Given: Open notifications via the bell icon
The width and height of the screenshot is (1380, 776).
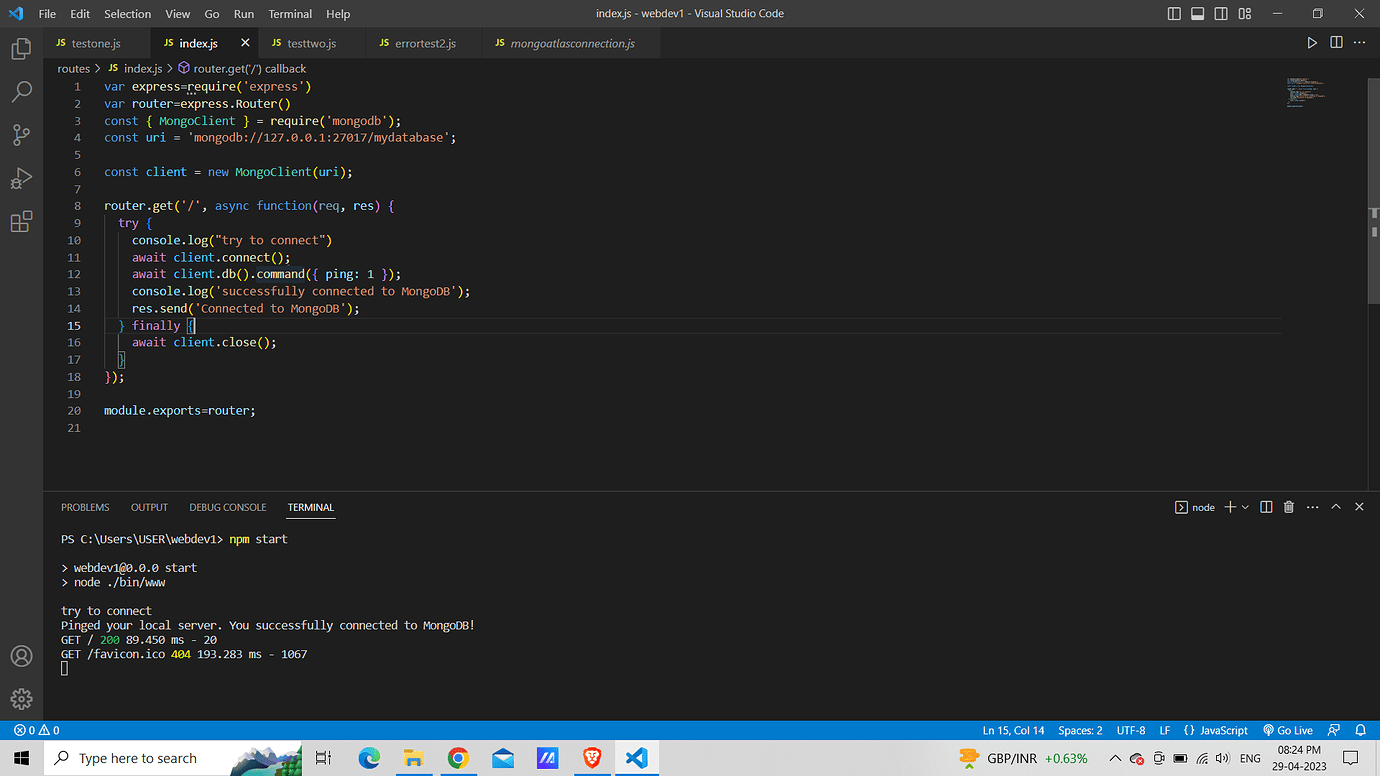Looking at the screenshot, I should 1360,730.
